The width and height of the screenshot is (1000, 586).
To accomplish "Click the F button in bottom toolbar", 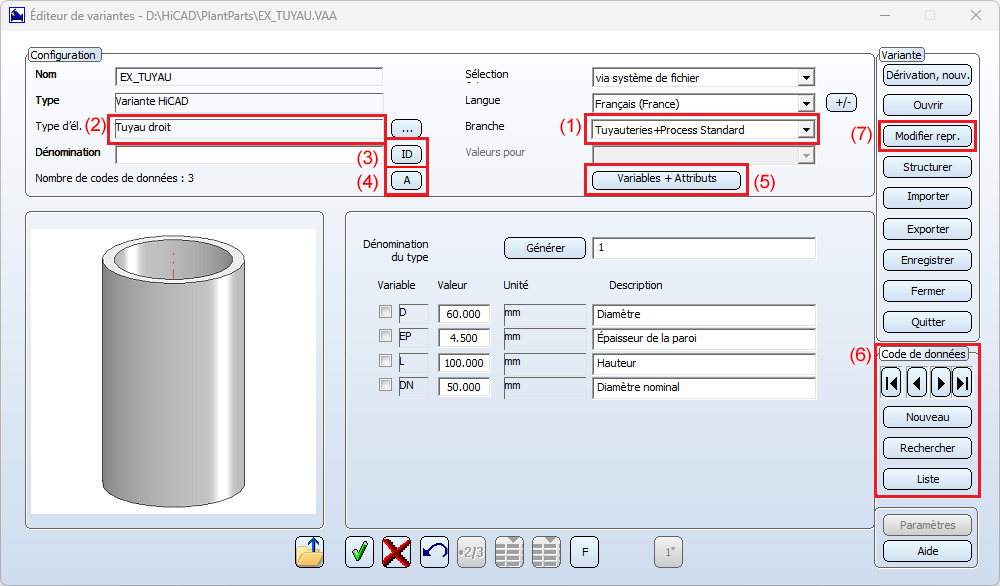I will [x=584, y=551].
